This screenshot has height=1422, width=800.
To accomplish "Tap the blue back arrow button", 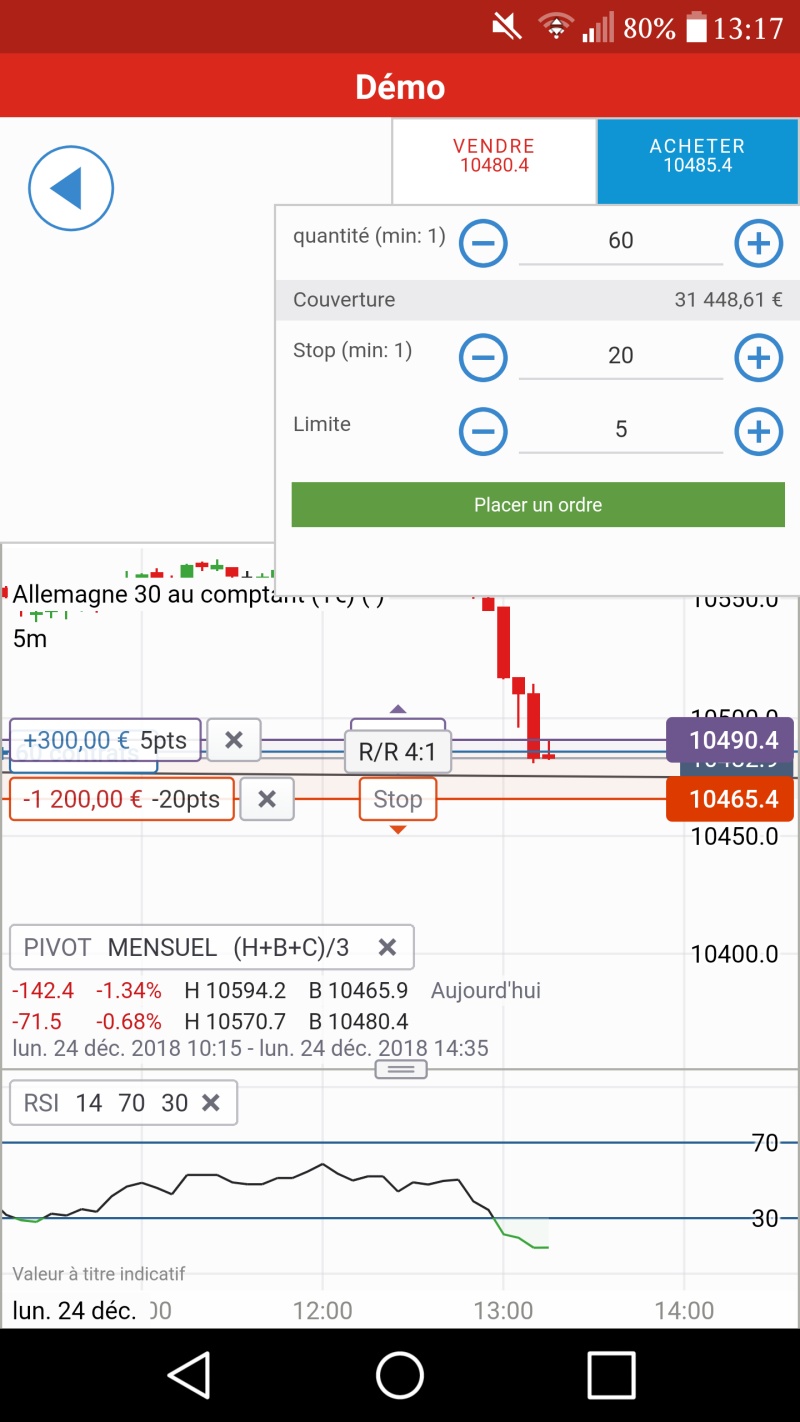I will [71, 188].
